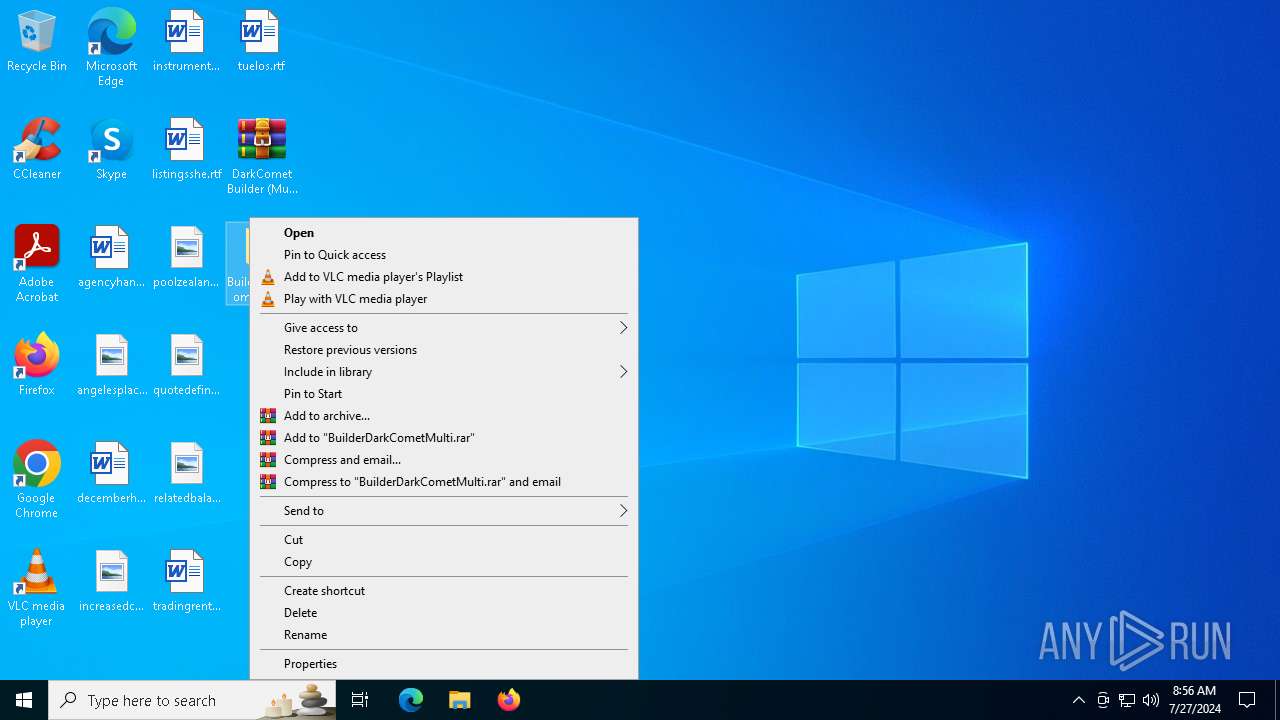Choose Cut in the context menu
1280x720 pixels.
click(443, 540)
